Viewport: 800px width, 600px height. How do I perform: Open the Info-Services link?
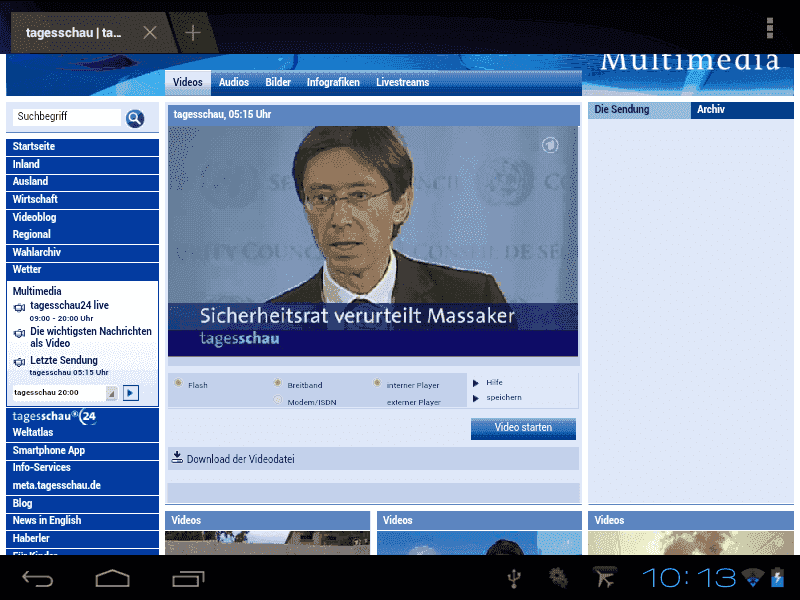(x=82, y=468)
